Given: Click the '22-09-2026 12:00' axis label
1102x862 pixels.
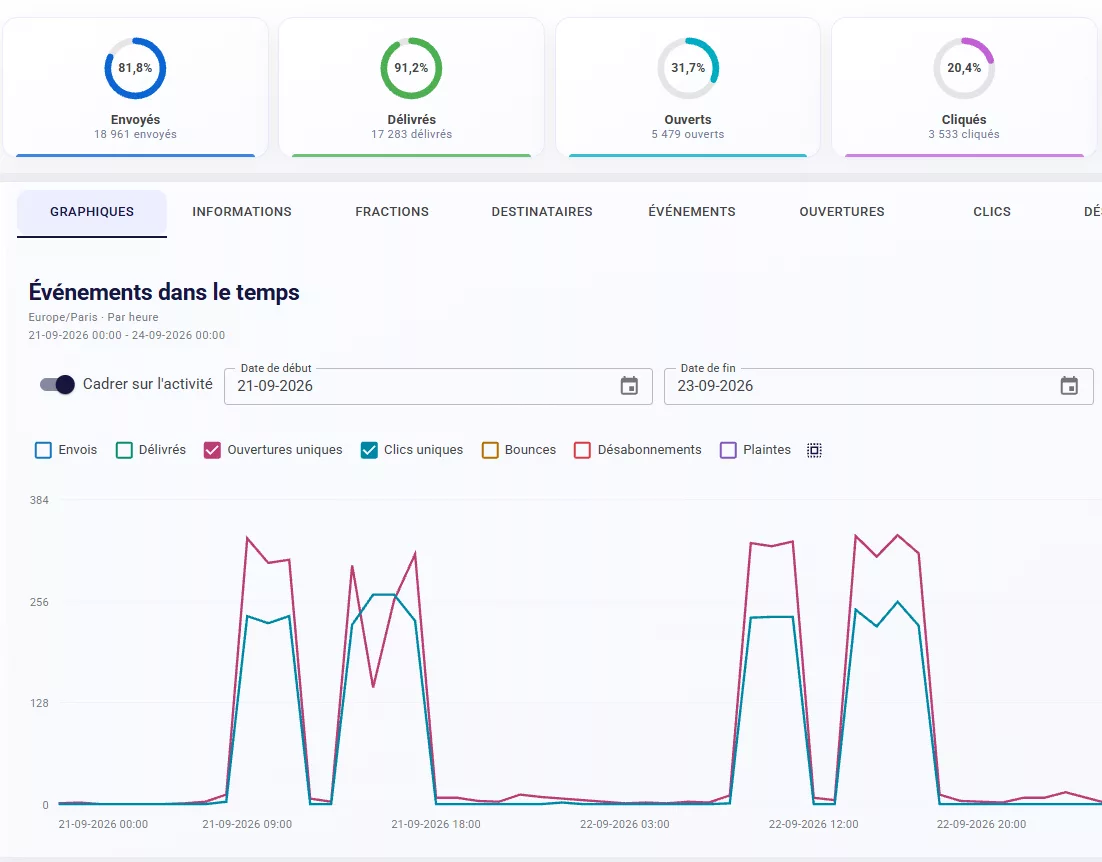Looking at the screenshot, I should tap(813, 824).
